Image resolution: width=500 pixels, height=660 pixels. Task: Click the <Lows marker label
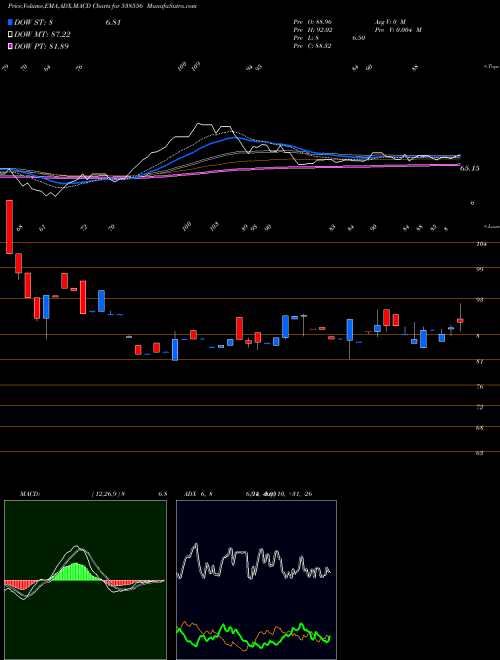[491, 226]
